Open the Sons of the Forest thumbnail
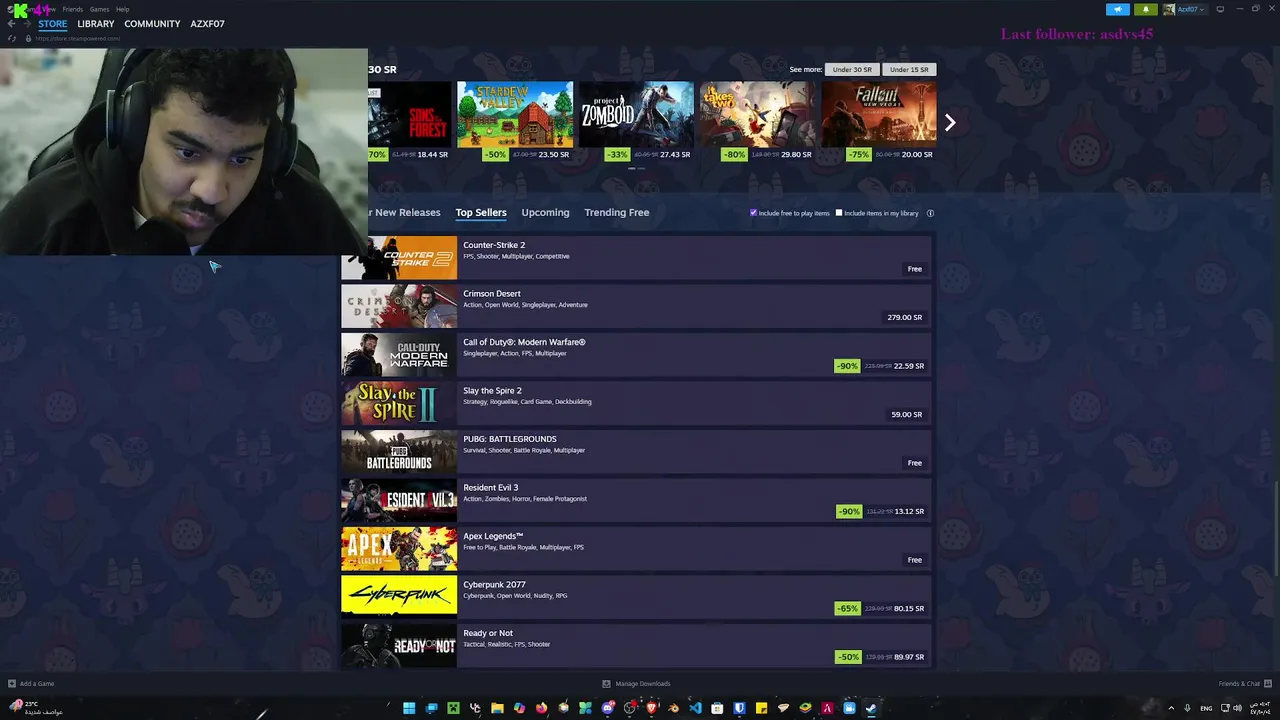 pyautogui.click(x=410, y=114)
